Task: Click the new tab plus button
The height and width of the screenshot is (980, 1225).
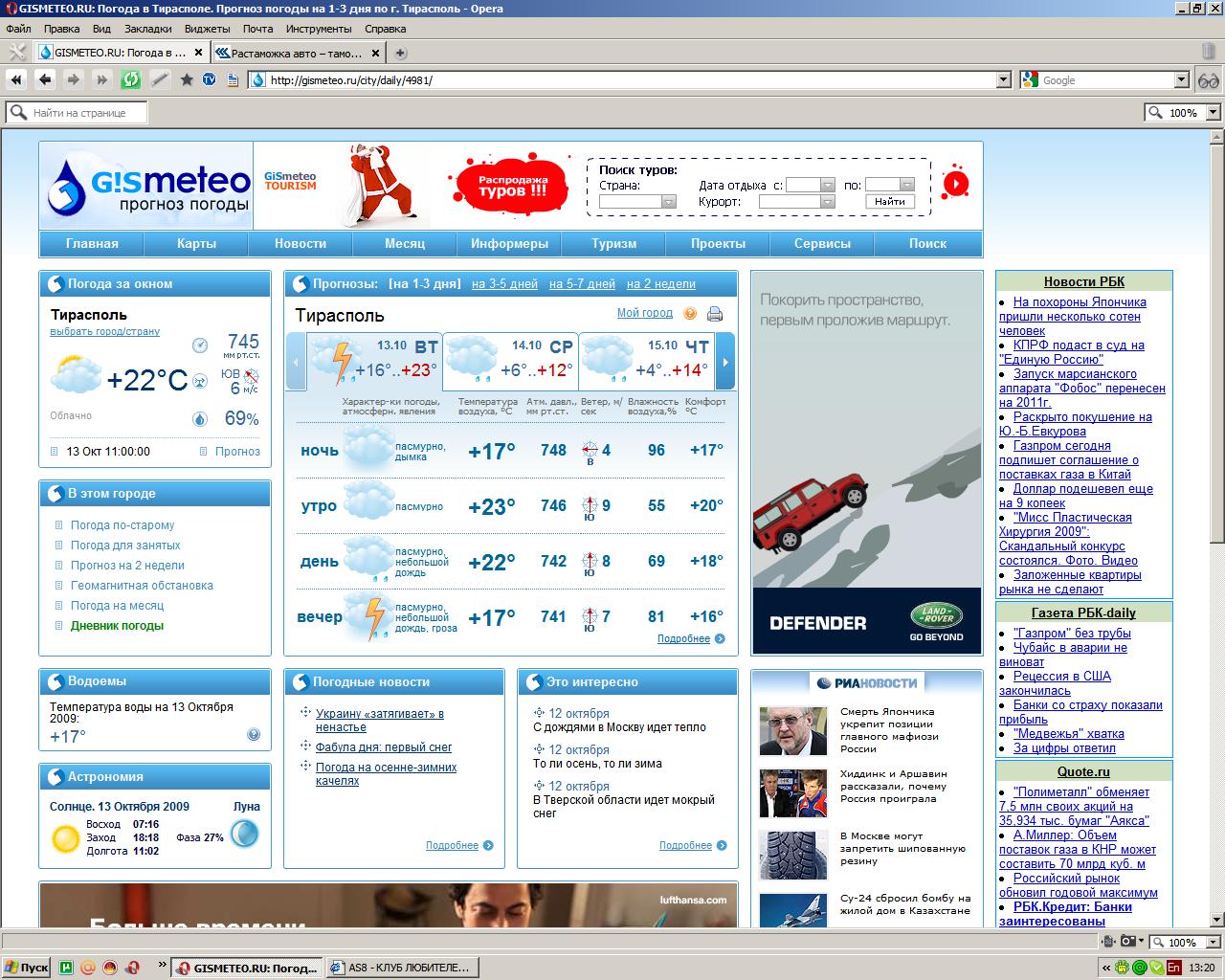Action: [401, 54]
